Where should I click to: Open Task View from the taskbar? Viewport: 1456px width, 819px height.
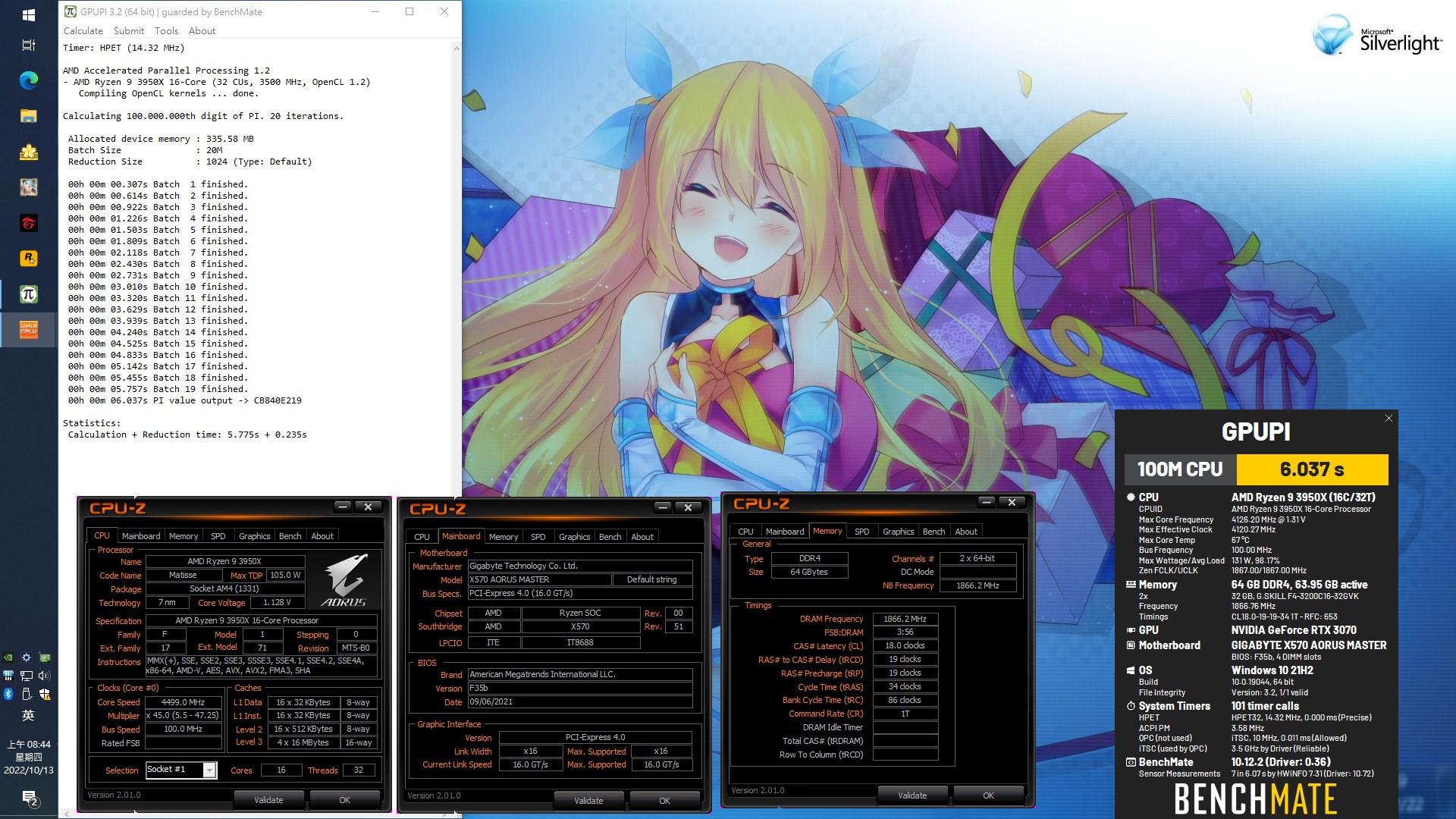[28, 45]
